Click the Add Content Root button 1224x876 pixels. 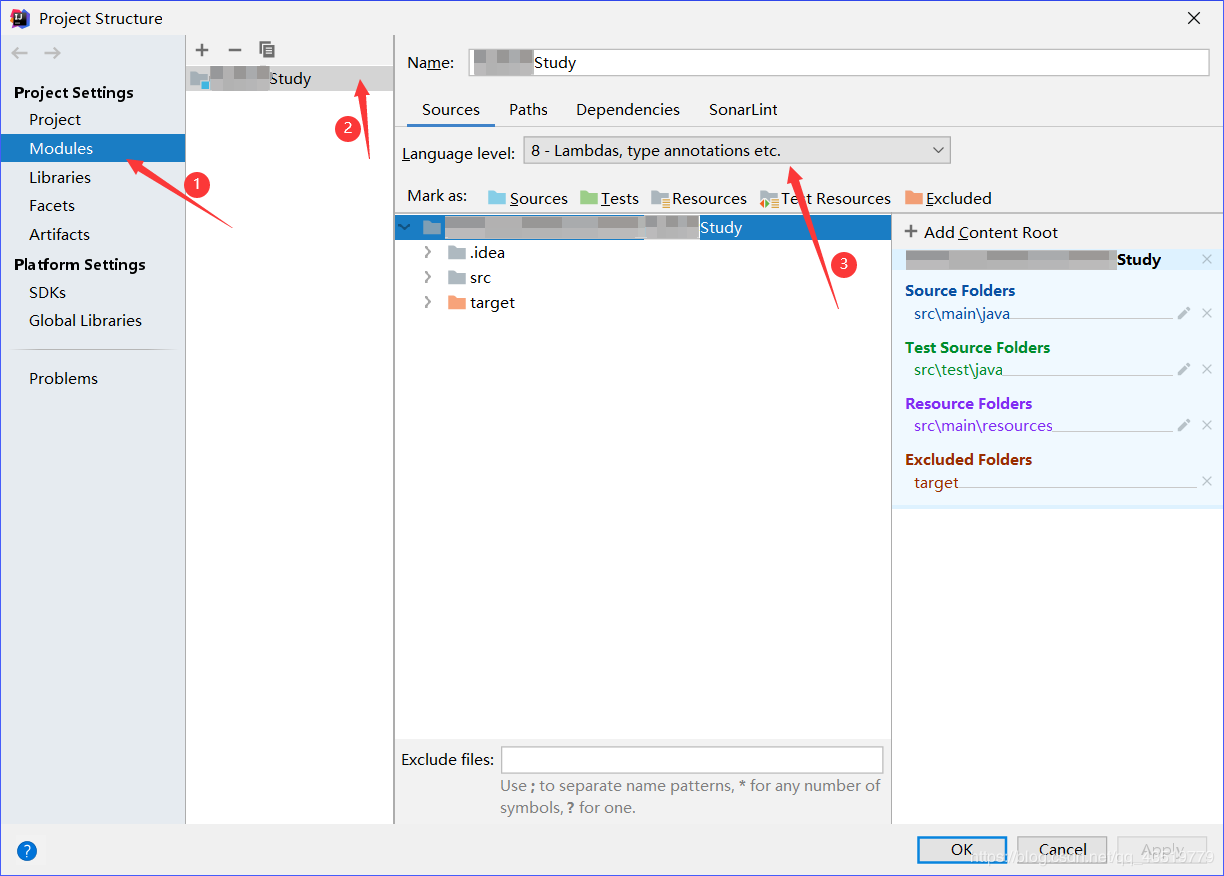tap(981, 231)
